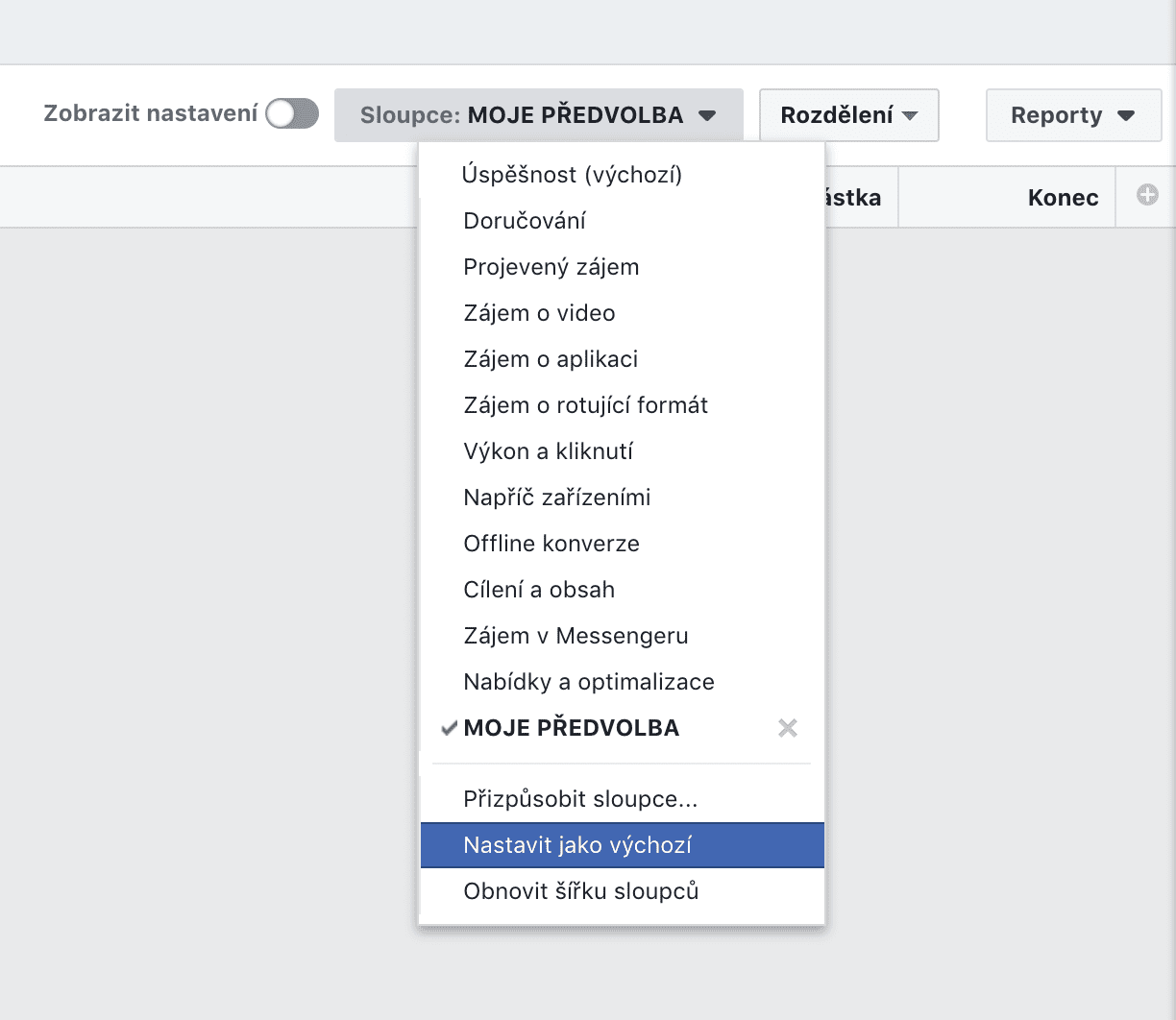Click Nastavit jako výchozí

coord(577,845)
